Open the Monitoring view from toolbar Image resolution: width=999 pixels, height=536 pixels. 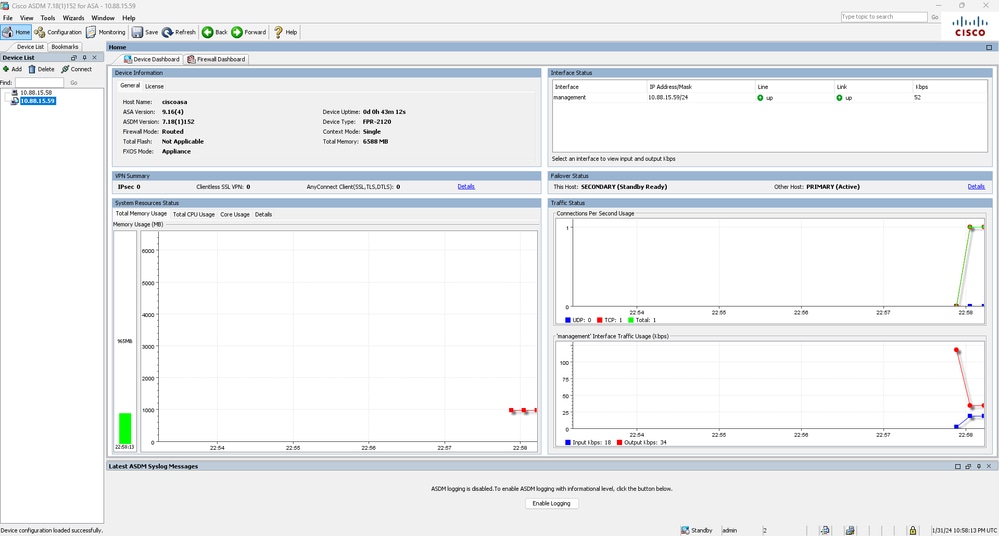[106, 32]
